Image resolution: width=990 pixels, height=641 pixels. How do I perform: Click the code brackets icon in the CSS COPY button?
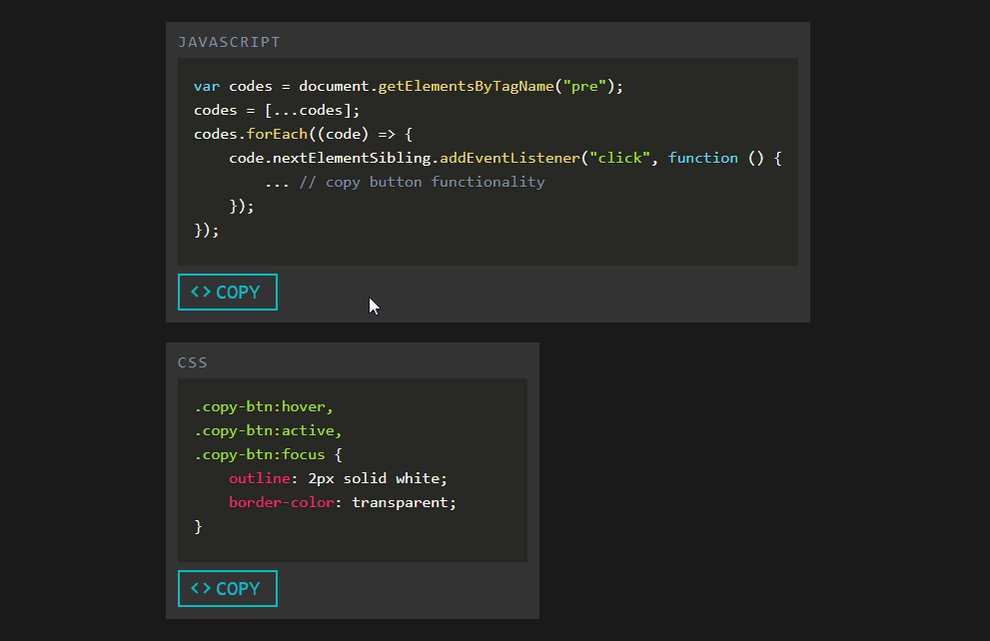pyautogui.click(x=201, y=588)
